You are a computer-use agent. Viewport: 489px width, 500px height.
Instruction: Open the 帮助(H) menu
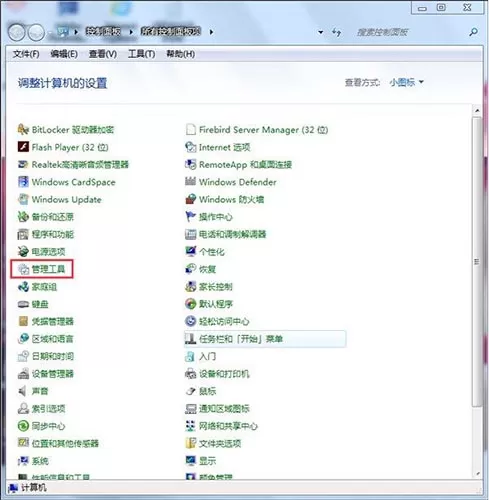[181, 54]
